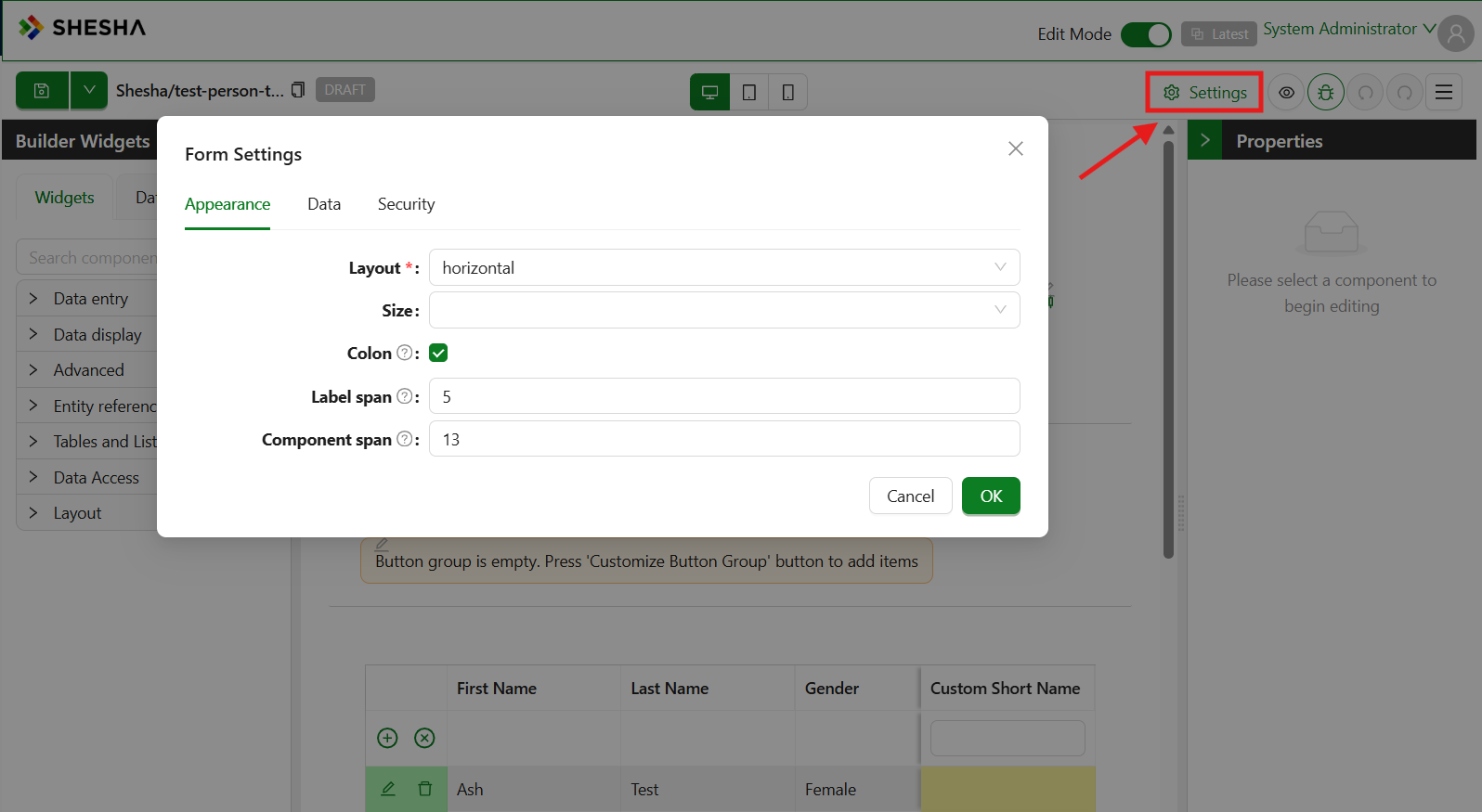Click the Cancel button
The width and height of the screenshot is (1482, 812).
pyautogui.click(x=910, y=496)
